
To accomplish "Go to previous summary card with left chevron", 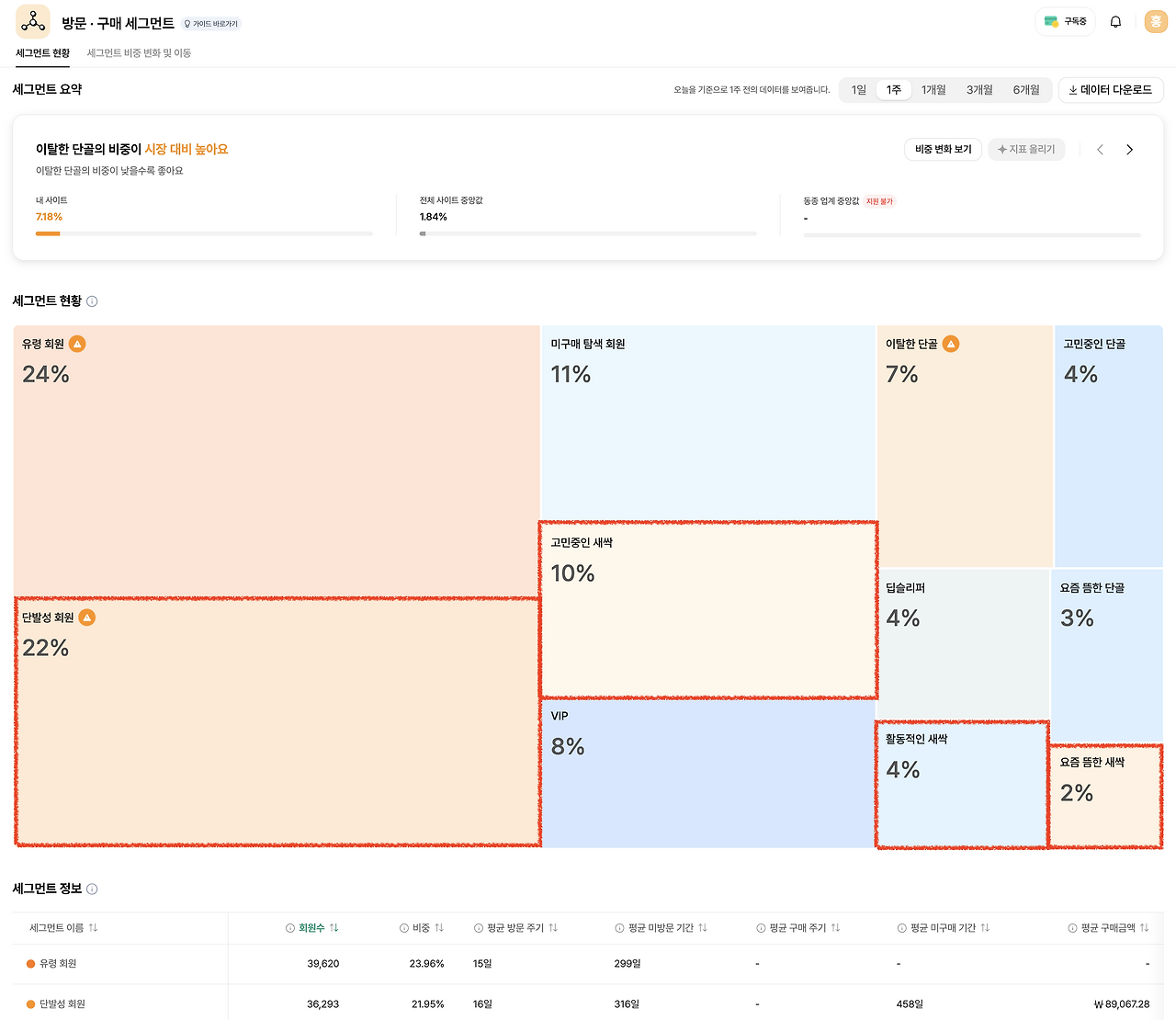I will pos(1100,150).
